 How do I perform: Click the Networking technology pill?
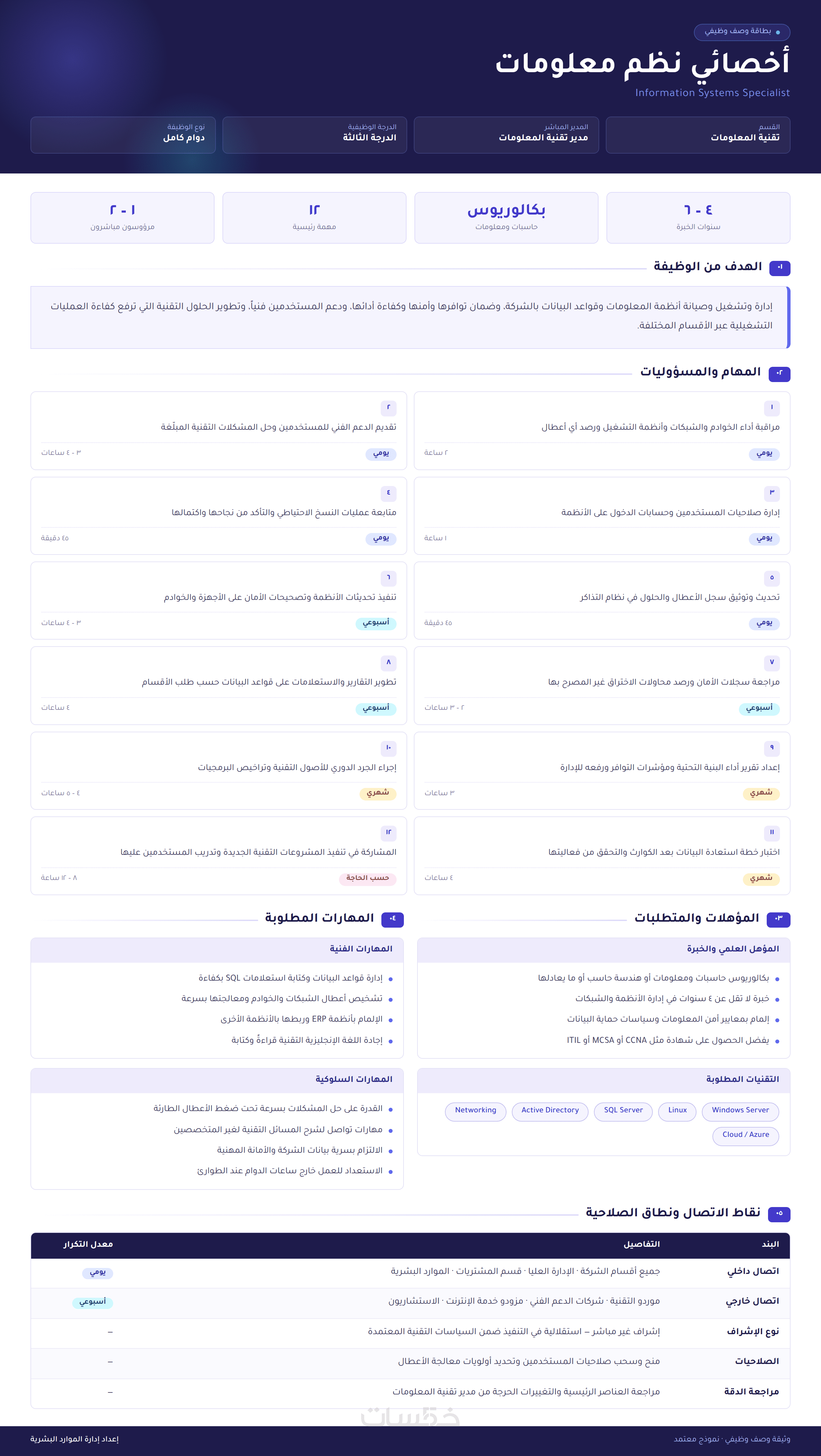tap(475, 1111)
